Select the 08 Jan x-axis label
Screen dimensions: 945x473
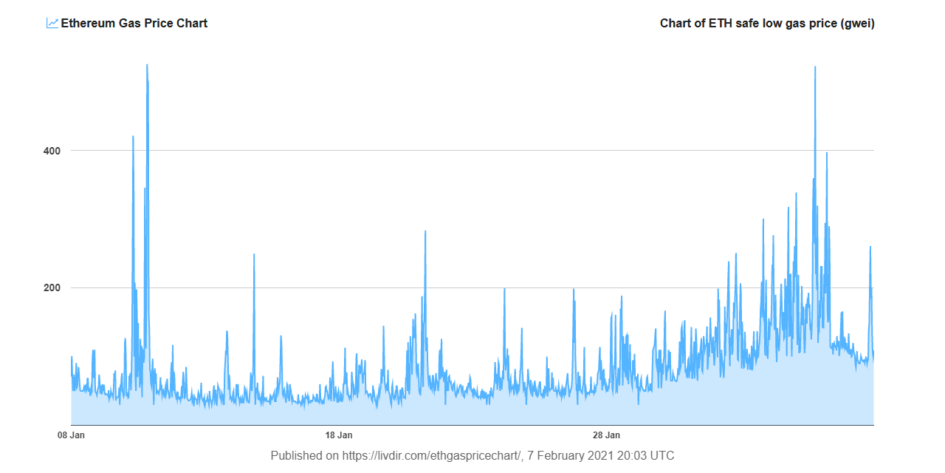pyautogui.click(x=70, y=436)
